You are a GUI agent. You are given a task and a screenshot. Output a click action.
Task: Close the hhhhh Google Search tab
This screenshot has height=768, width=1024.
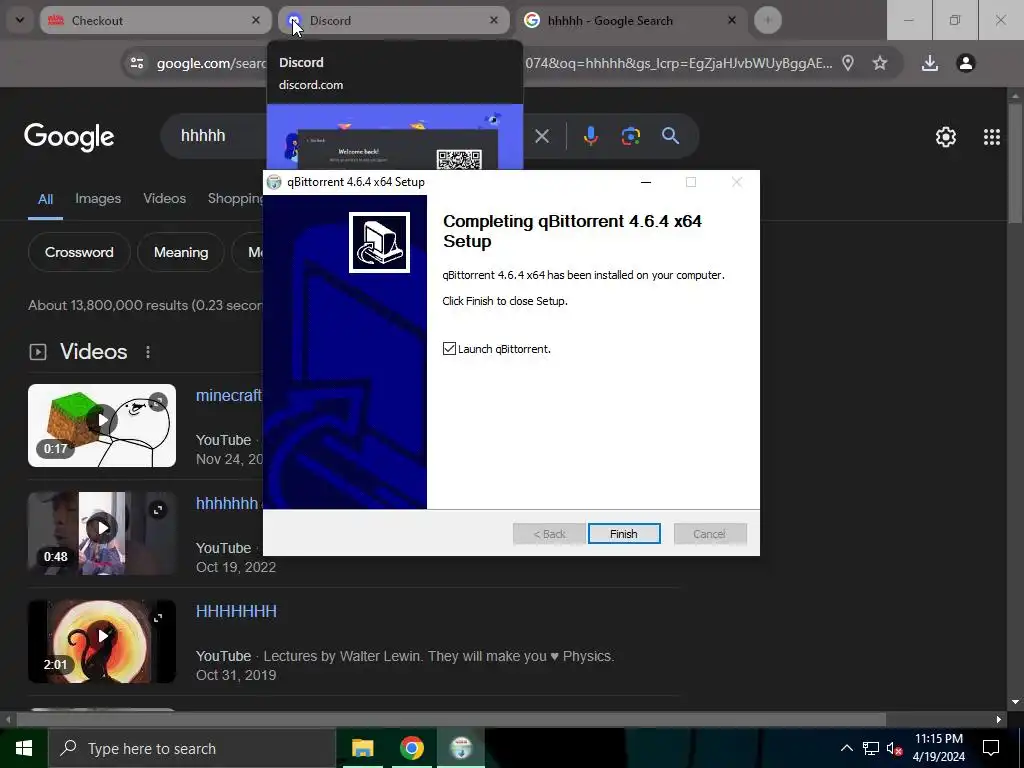[732, 20]
